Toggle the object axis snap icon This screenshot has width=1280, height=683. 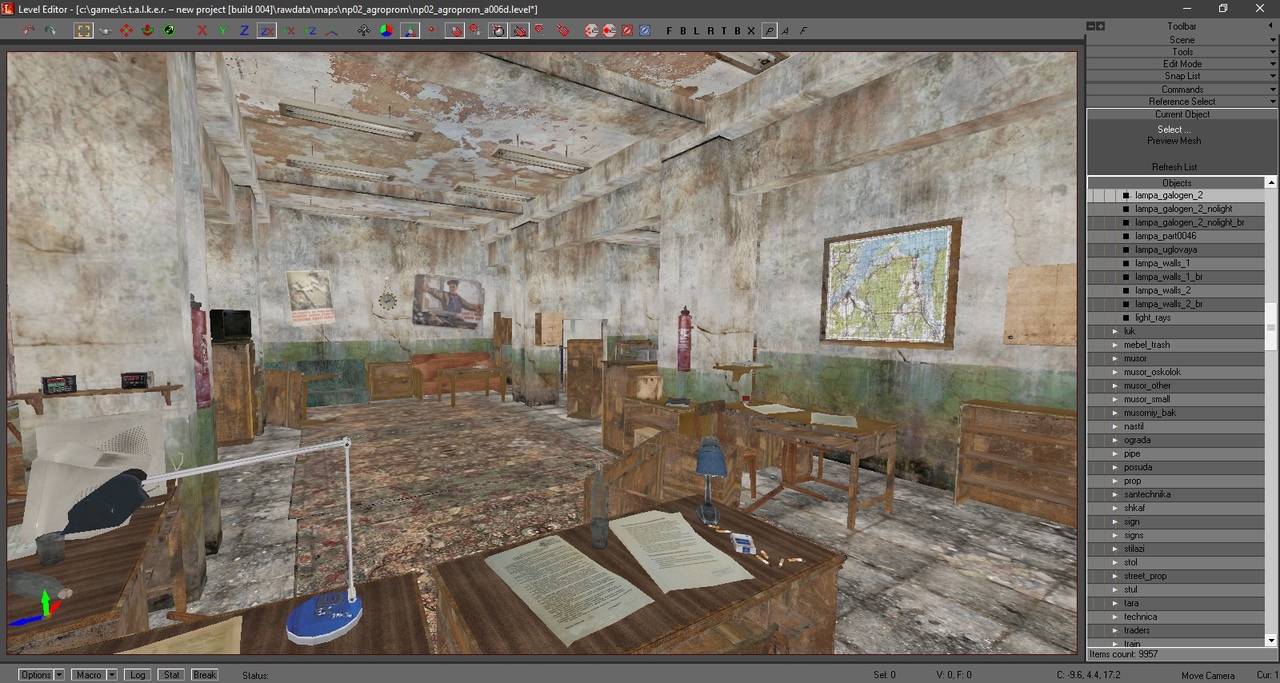coord(409,31)
